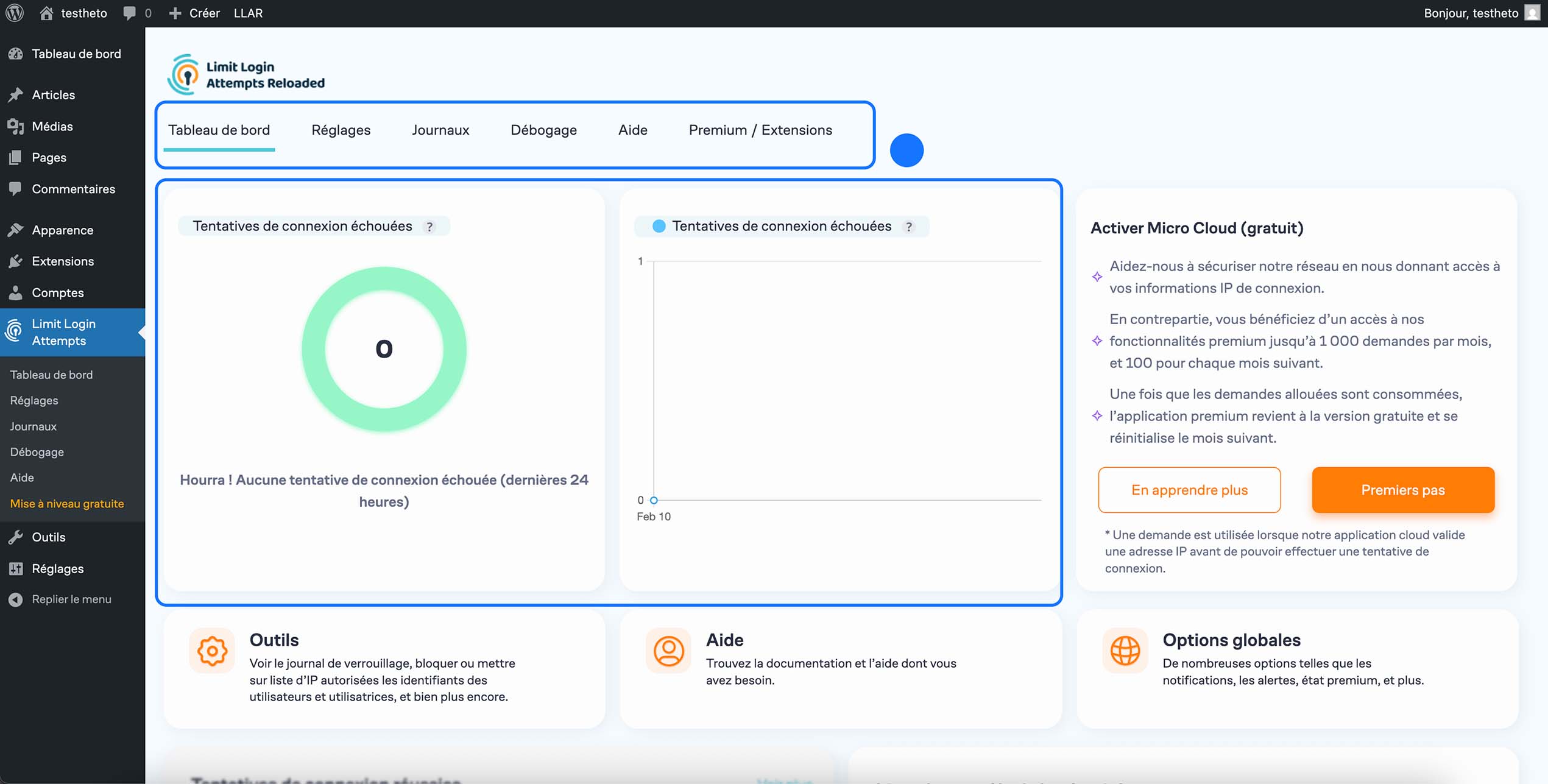Click the Premiers pas button
Image resolution: width=1548 pixels, height=784 pixels.
point(1402,490)
